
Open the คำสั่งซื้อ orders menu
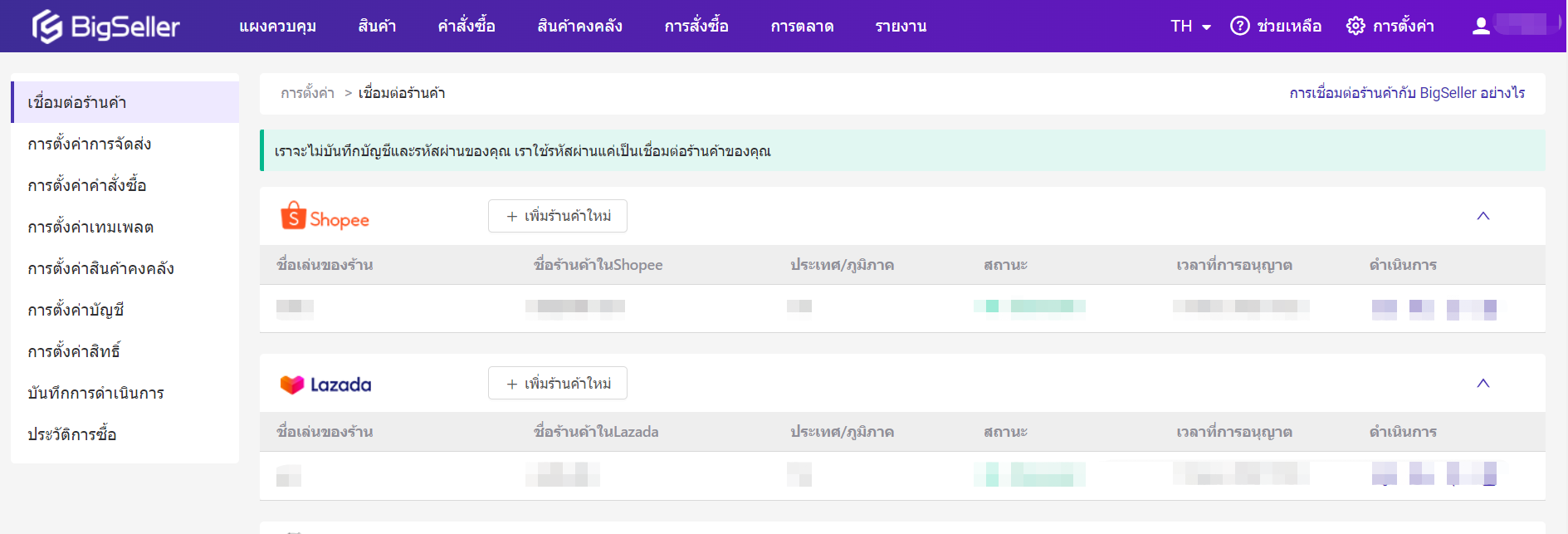coord(466,27)
